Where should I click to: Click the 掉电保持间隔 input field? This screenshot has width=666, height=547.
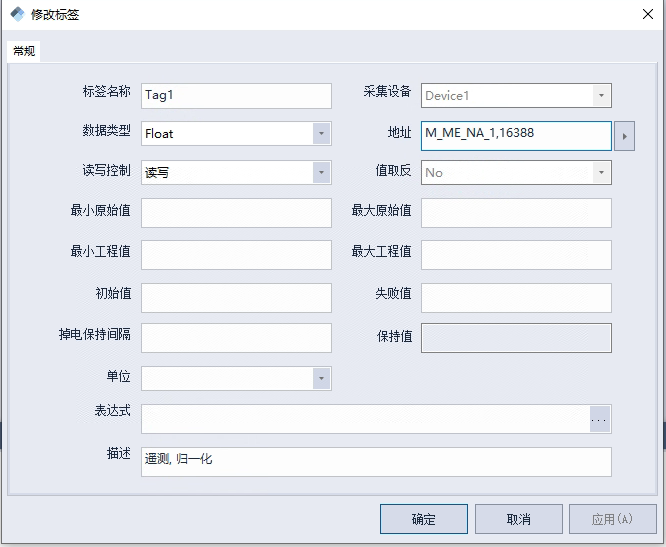(x=236, y=338)
